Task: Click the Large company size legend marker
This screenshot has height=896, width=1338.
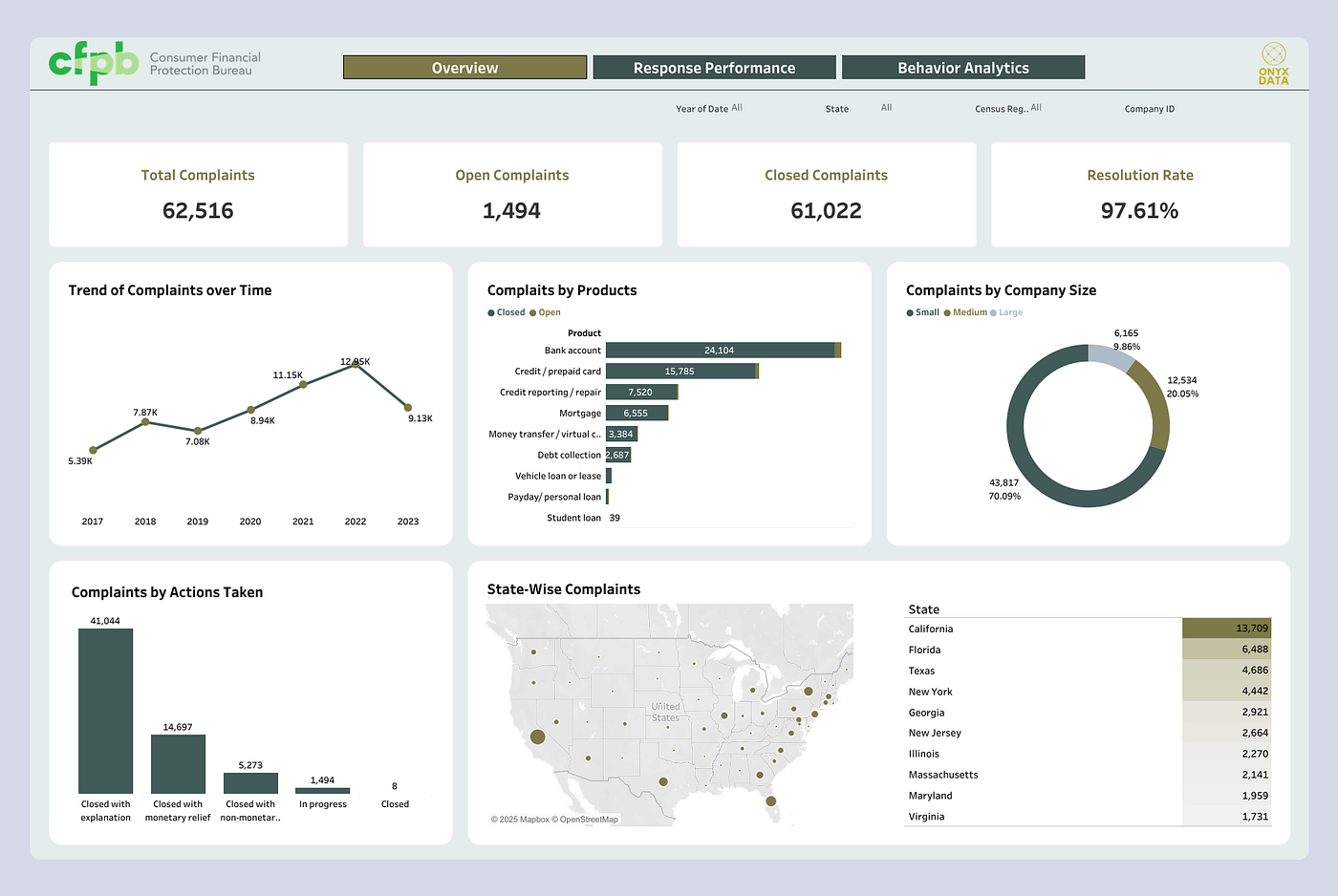Action: [x=993, y=313]
